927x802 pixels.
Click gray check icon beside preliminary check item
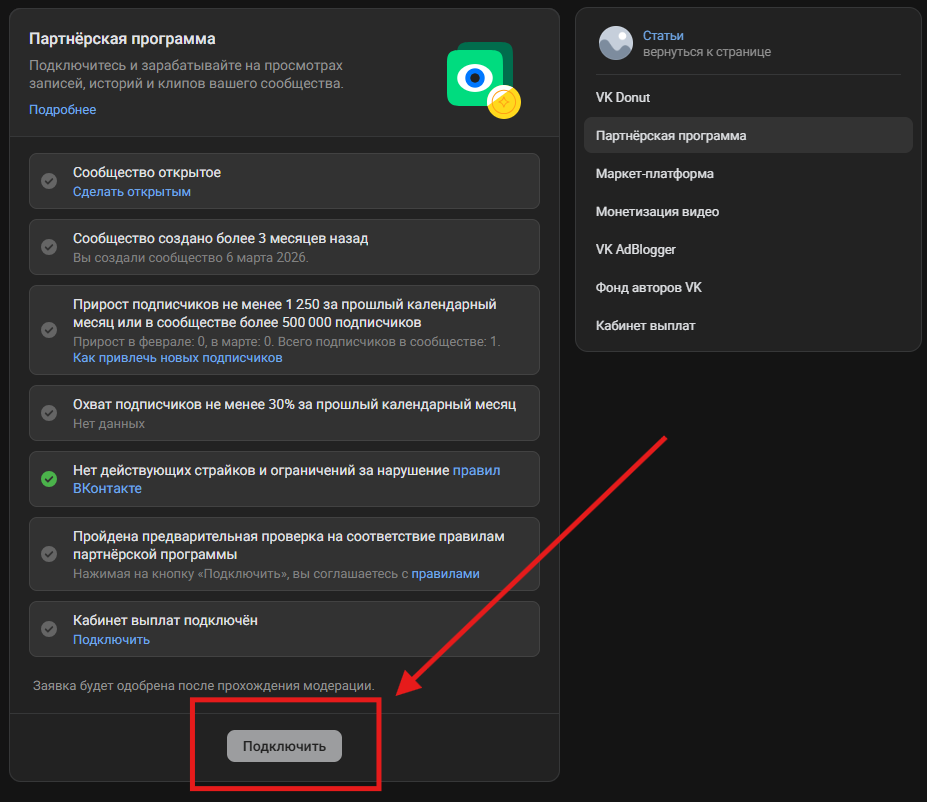[48, 554]
